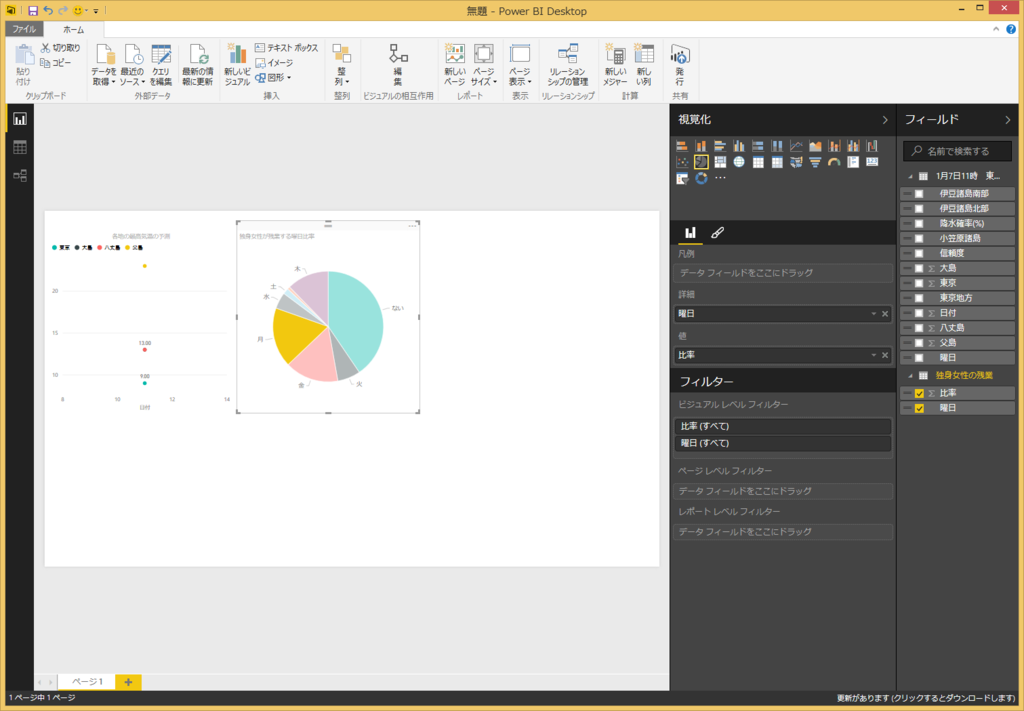1024x711 pixels.
Task: Click クエリを編集 in ribbon
Action: point(161,65)
